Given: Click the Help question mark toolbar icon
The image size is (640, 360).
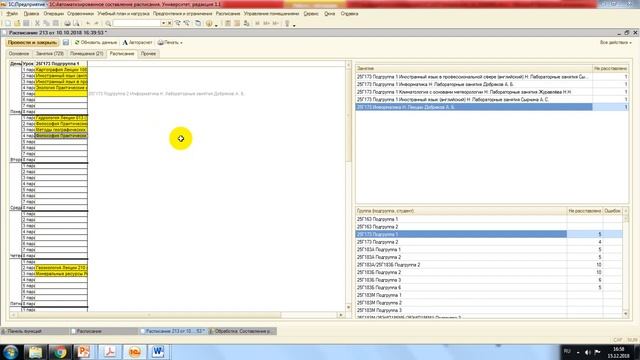Looking at the screenshot, I should [x=209, y=23].
